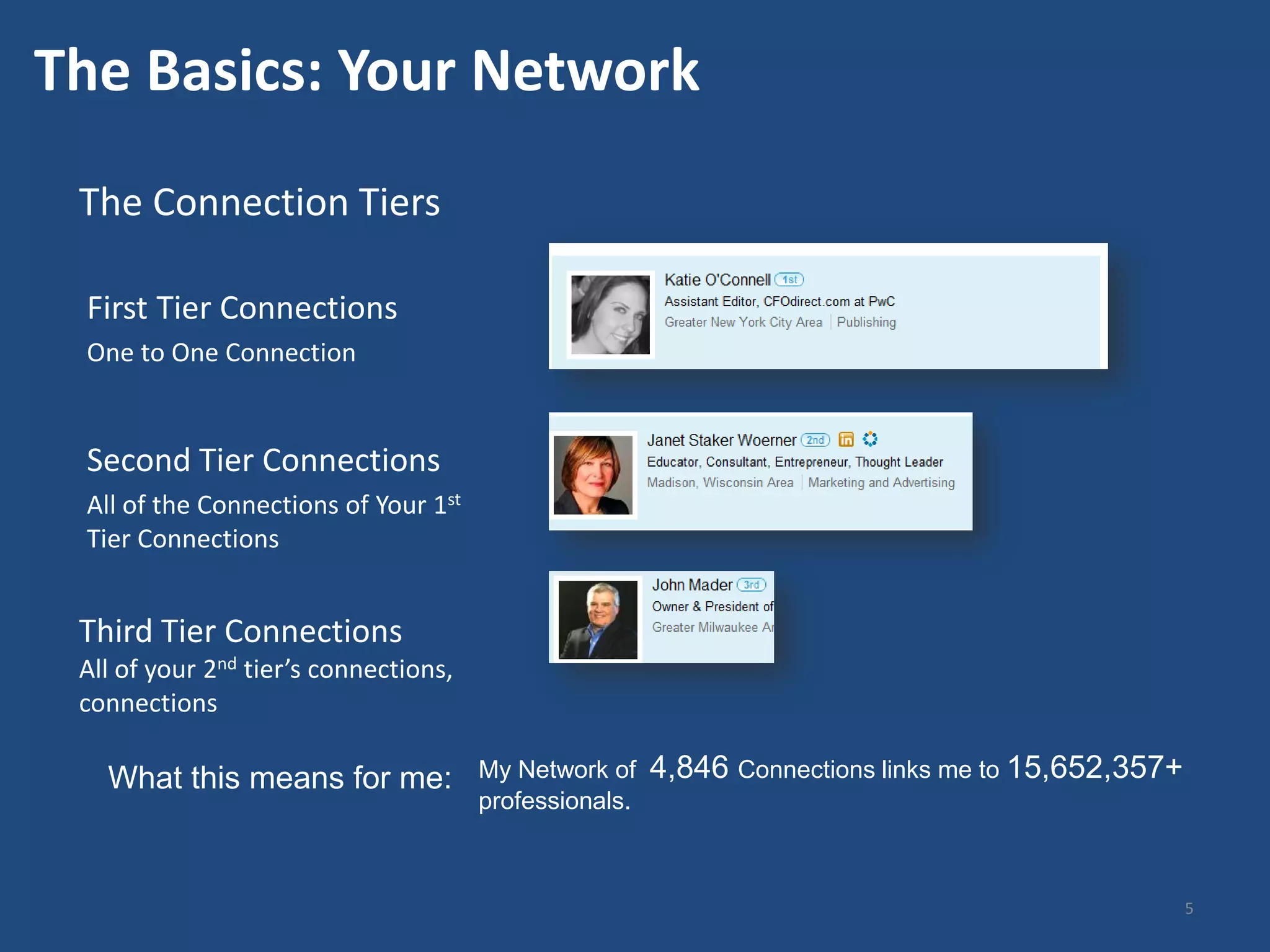The width and height of the screenshot is (1270, 952).
Task: Click the 15,652,357+ professionals figure
Action: [1095, 767]
